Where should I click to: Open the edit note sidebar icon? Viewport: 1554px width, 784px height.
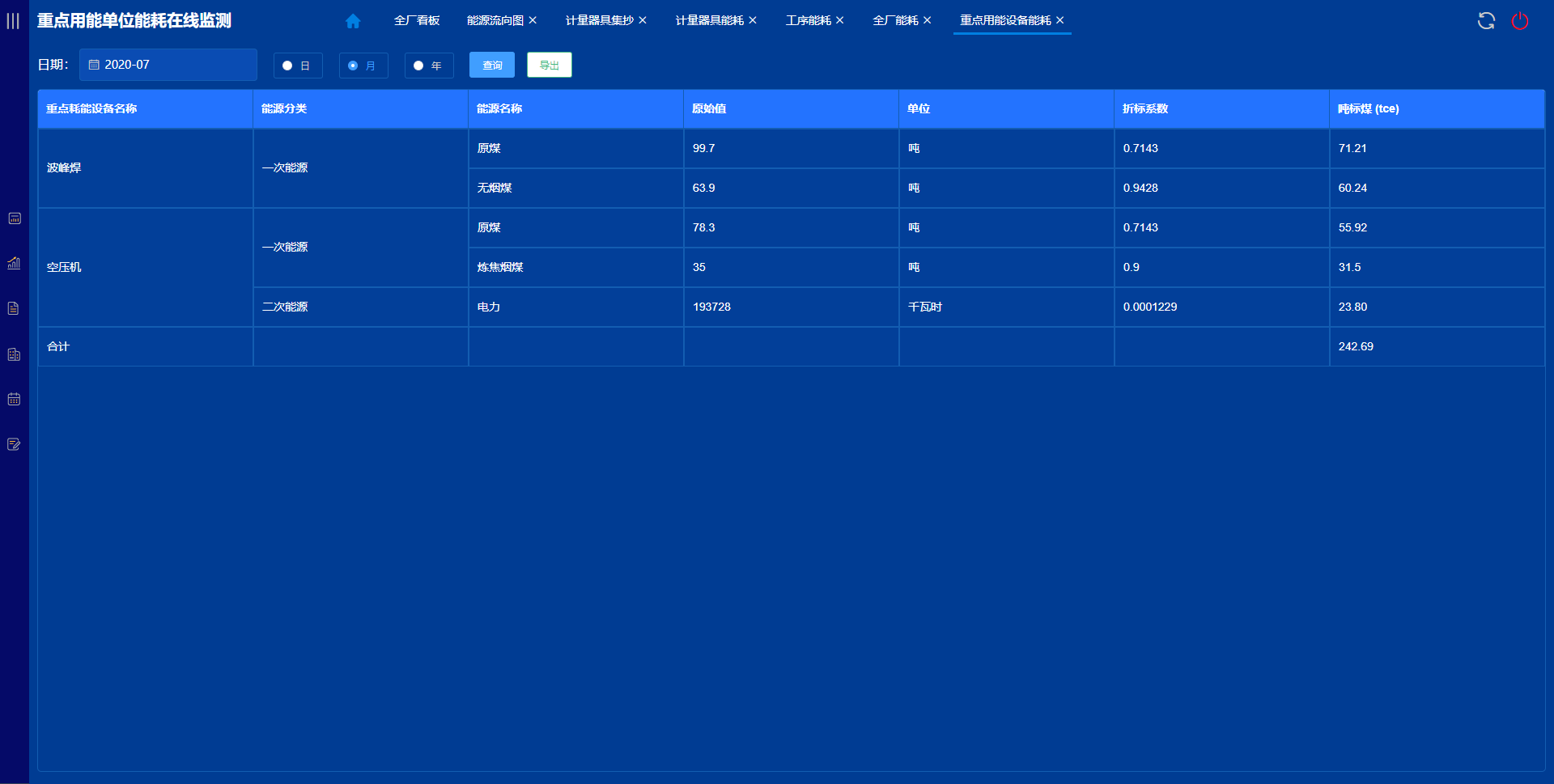15,444
